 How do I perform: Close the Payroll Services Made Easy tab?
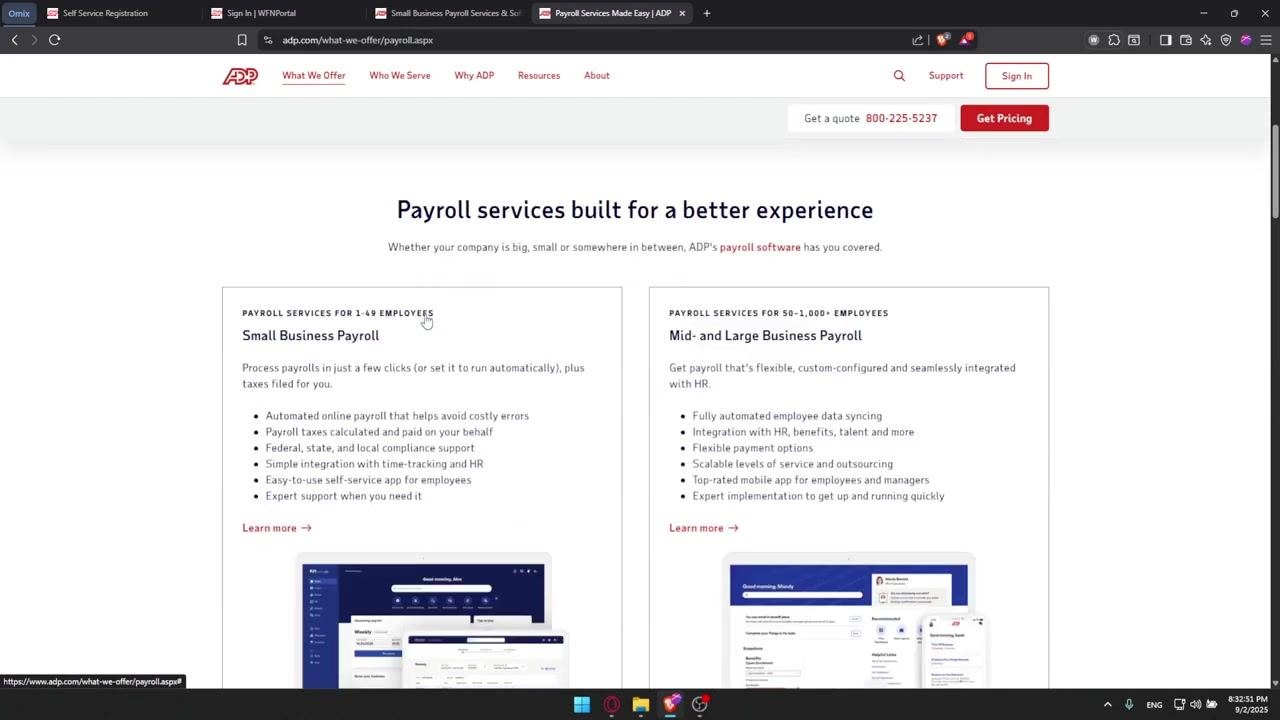pos(682,13)
